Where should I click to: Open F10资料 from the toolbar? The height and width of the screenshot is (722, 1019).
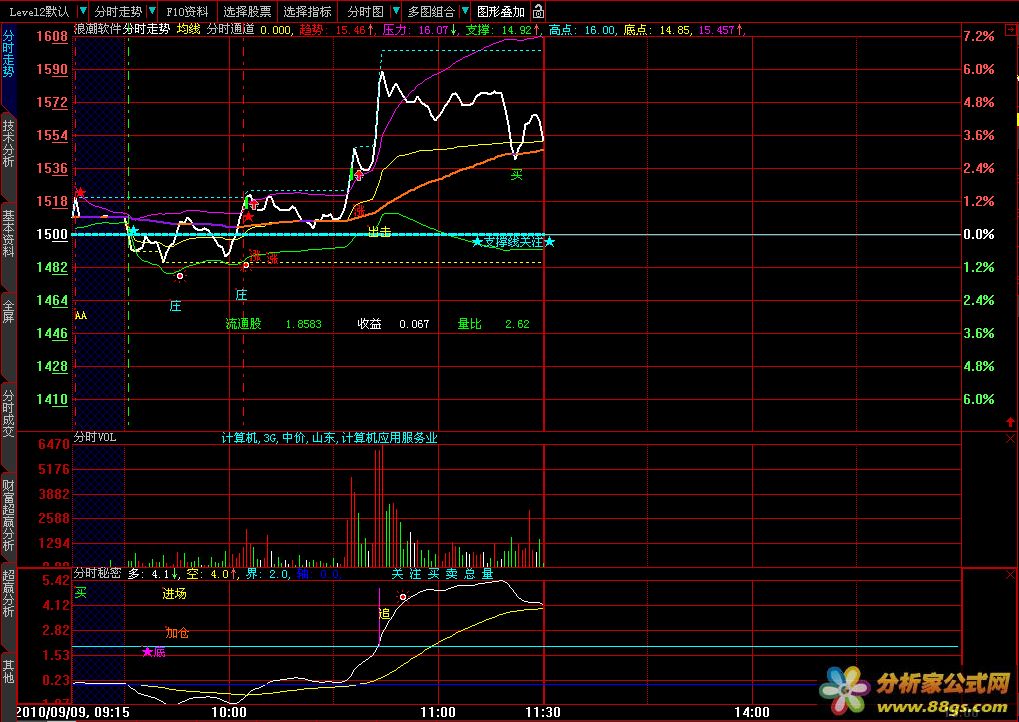tap(187, 12)
